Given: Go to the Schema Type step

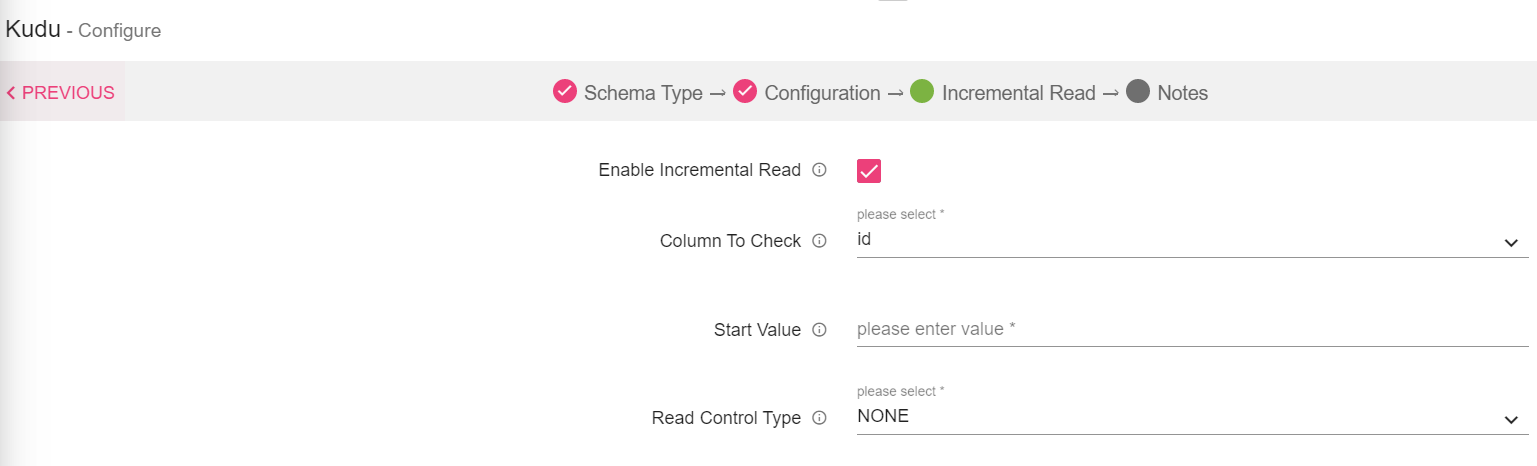Looking at the screenshot, I should click(x=643, y=93).
